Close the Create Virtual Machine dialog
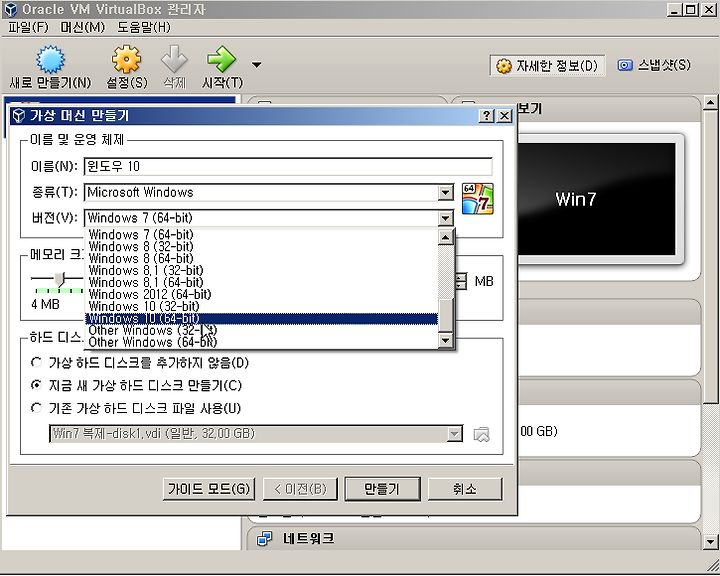This screenshot has height=576, width=720. coord(505,116)
